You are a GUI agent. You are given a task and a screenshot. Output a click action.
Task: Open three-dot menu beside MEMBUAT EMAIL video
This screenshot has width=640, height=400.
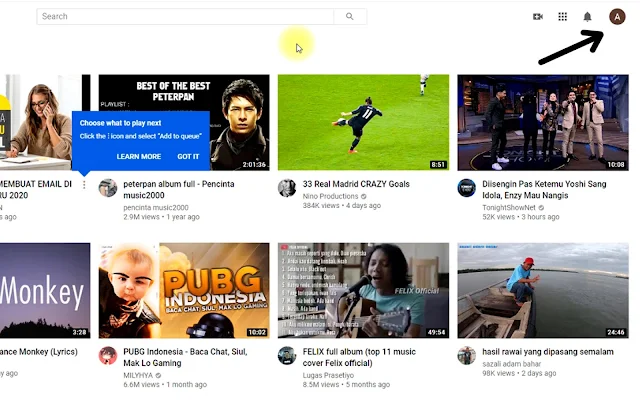[x=84, y=185]
